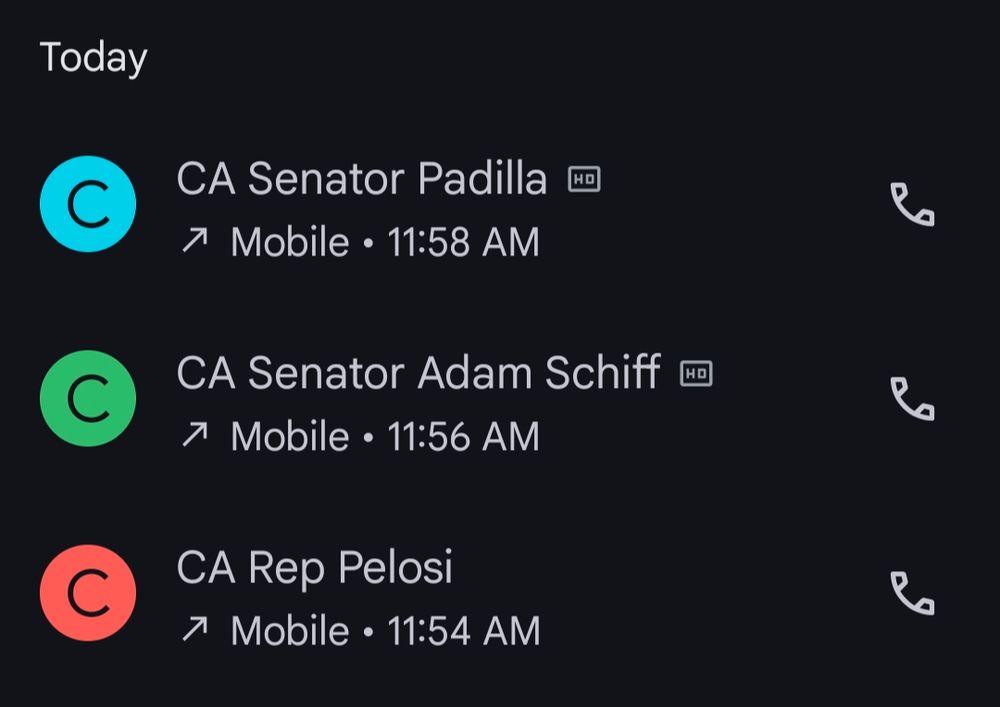Tap the HD badge beside CA Senator Padilla
Image resolution: width=1000 pixels, height=707 pixels.
pos(585,178)
